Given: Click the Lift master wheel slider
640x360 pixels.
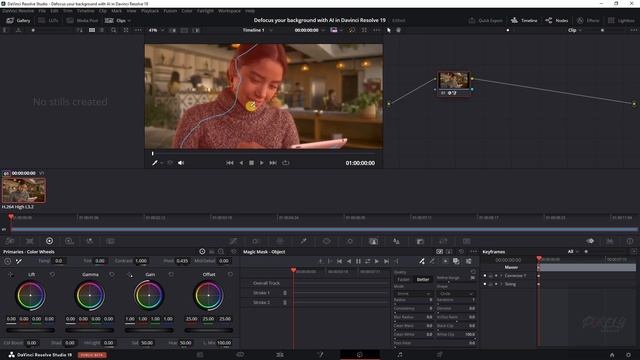Looking at the screenshot, I should 30,330.
